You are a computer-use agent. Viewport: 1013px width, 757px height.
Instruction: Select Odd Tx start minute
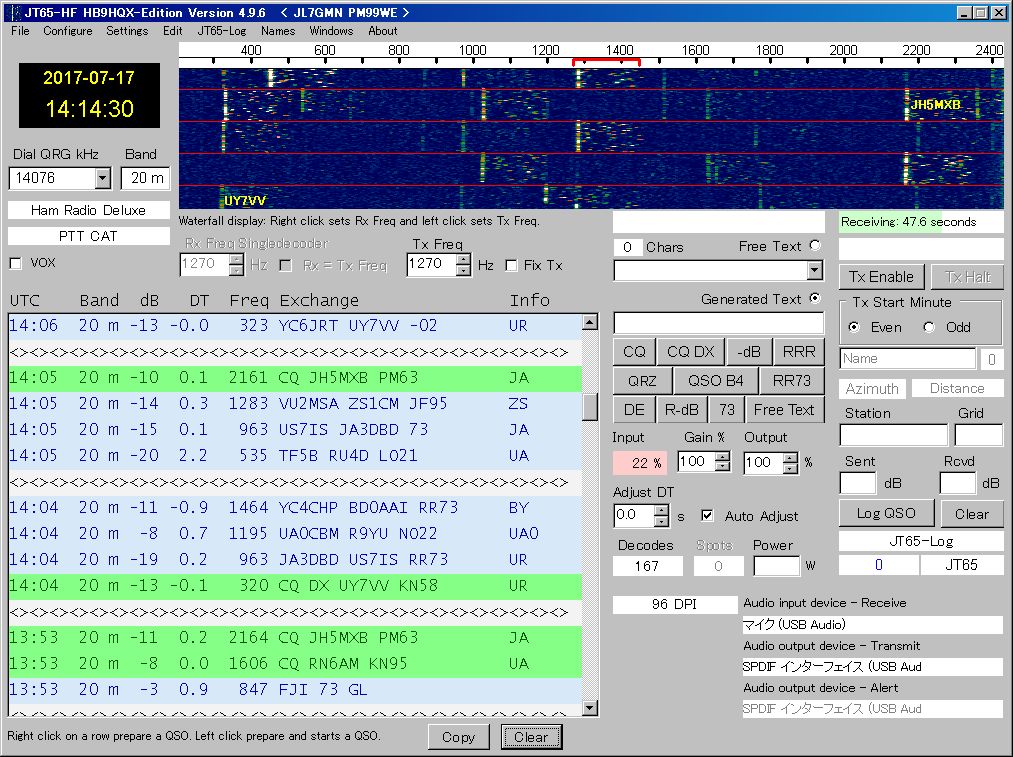(x=929, y=327)
